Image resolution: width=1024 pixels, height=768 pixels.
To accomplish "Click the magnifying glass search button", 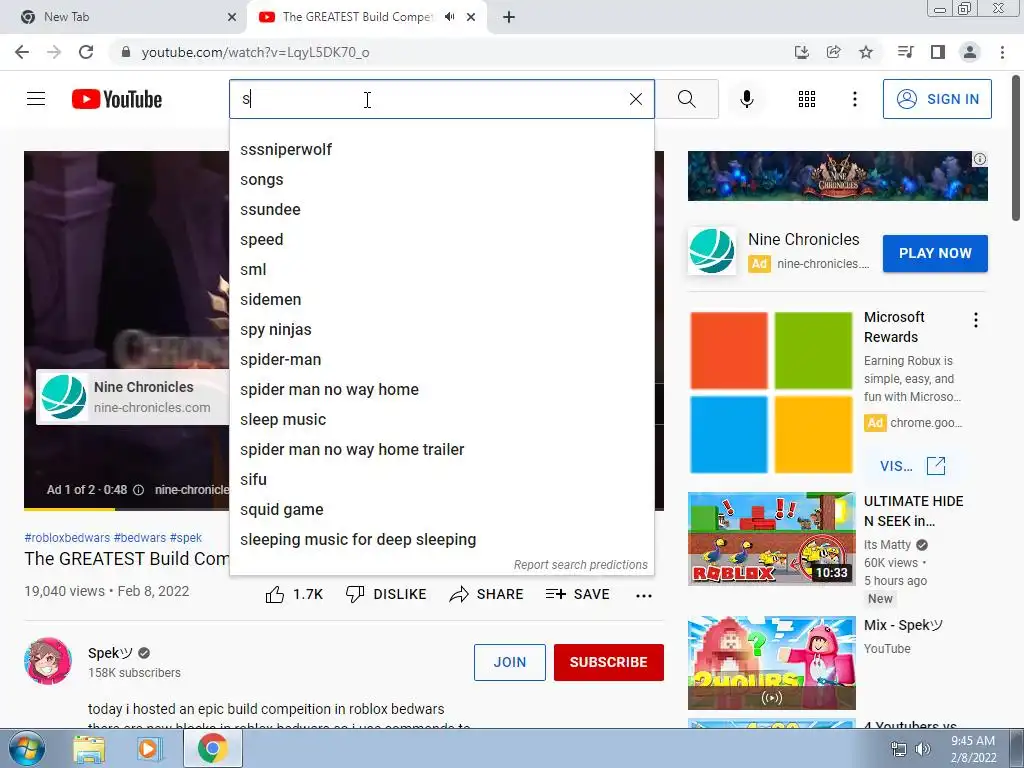I will point(686,99).
